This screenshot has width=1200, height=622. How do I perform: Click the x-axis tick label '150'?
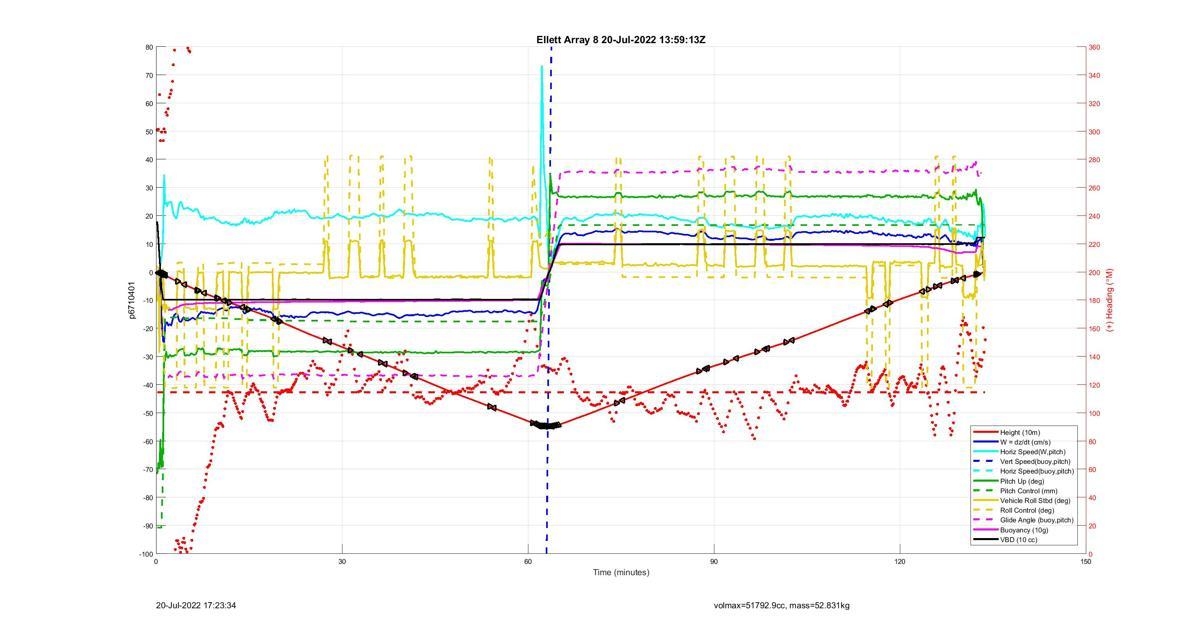tap(1086, 562)
